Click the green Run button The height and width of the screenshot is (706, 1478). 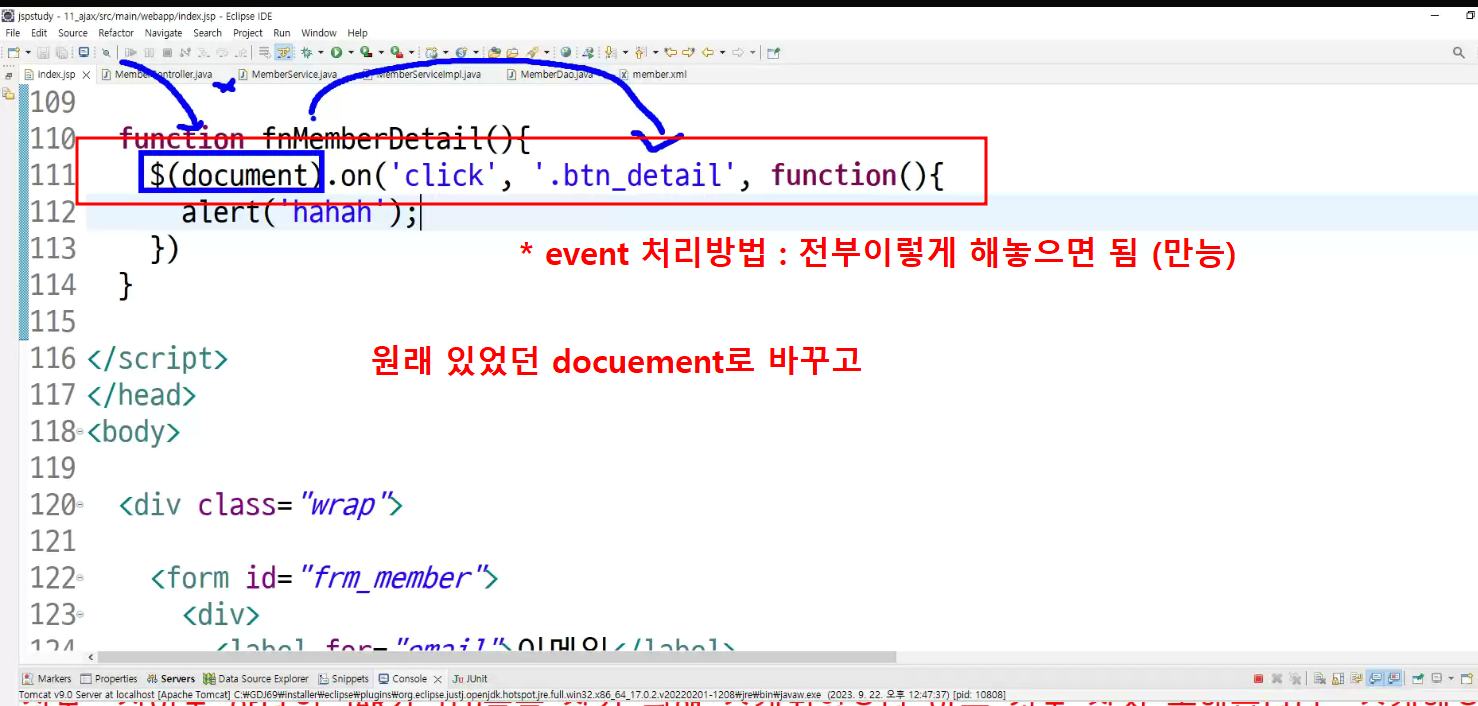[x=337, y=52]
